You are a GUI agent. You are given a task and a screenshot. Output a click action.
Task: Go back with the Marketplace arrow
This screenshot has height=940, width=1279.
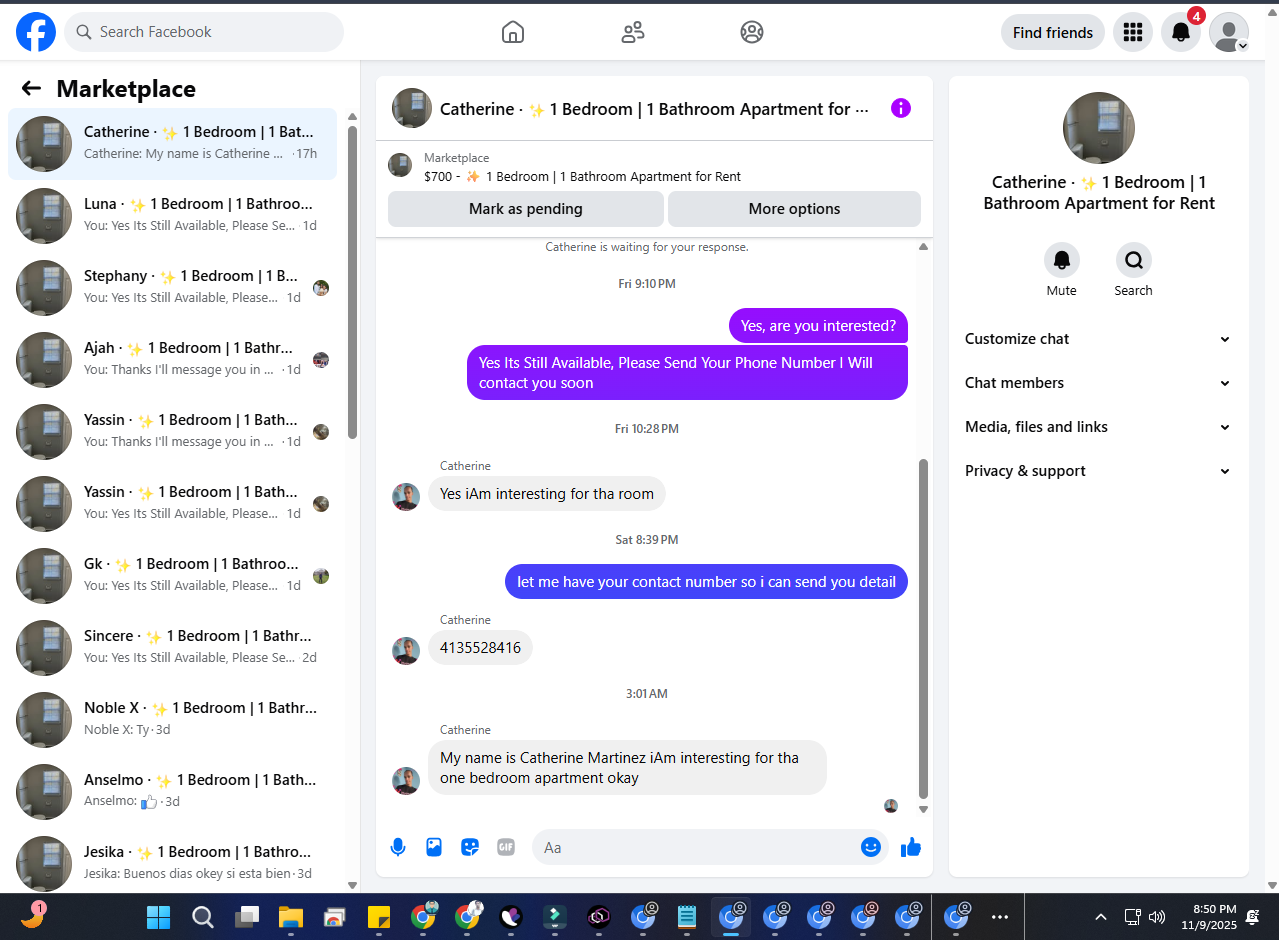pos(31,88)
